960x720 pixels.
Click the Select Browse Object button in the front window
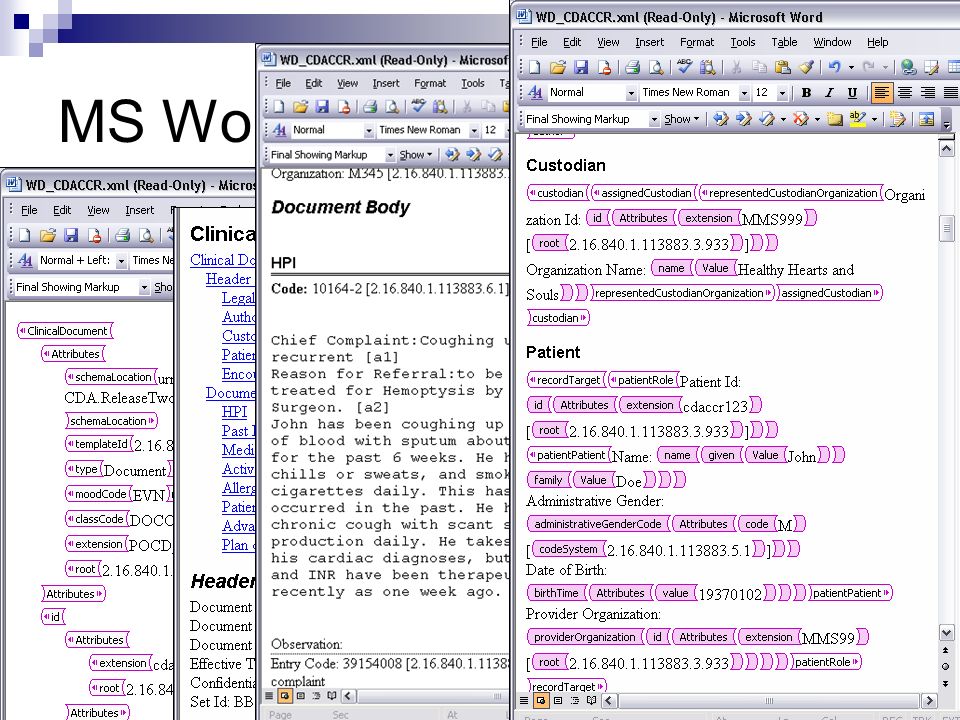946,666
